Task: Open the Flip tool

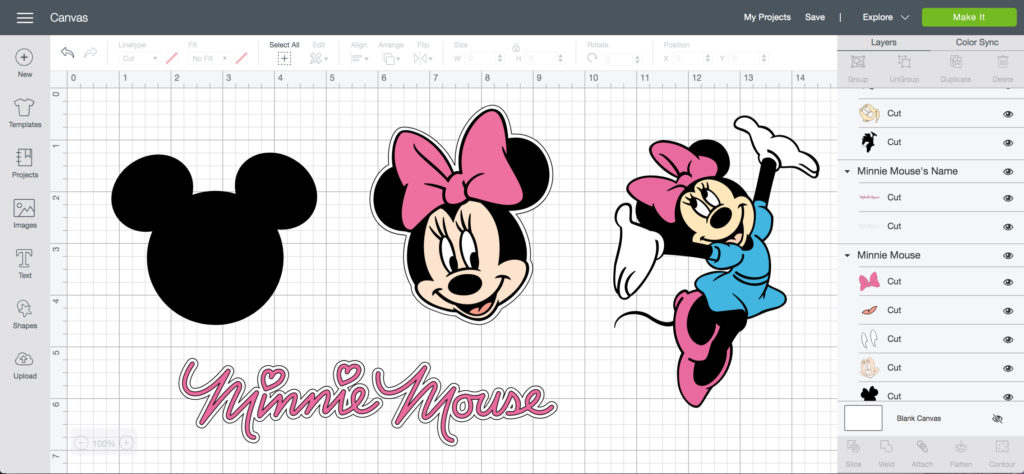Action: tap(423, 58)
